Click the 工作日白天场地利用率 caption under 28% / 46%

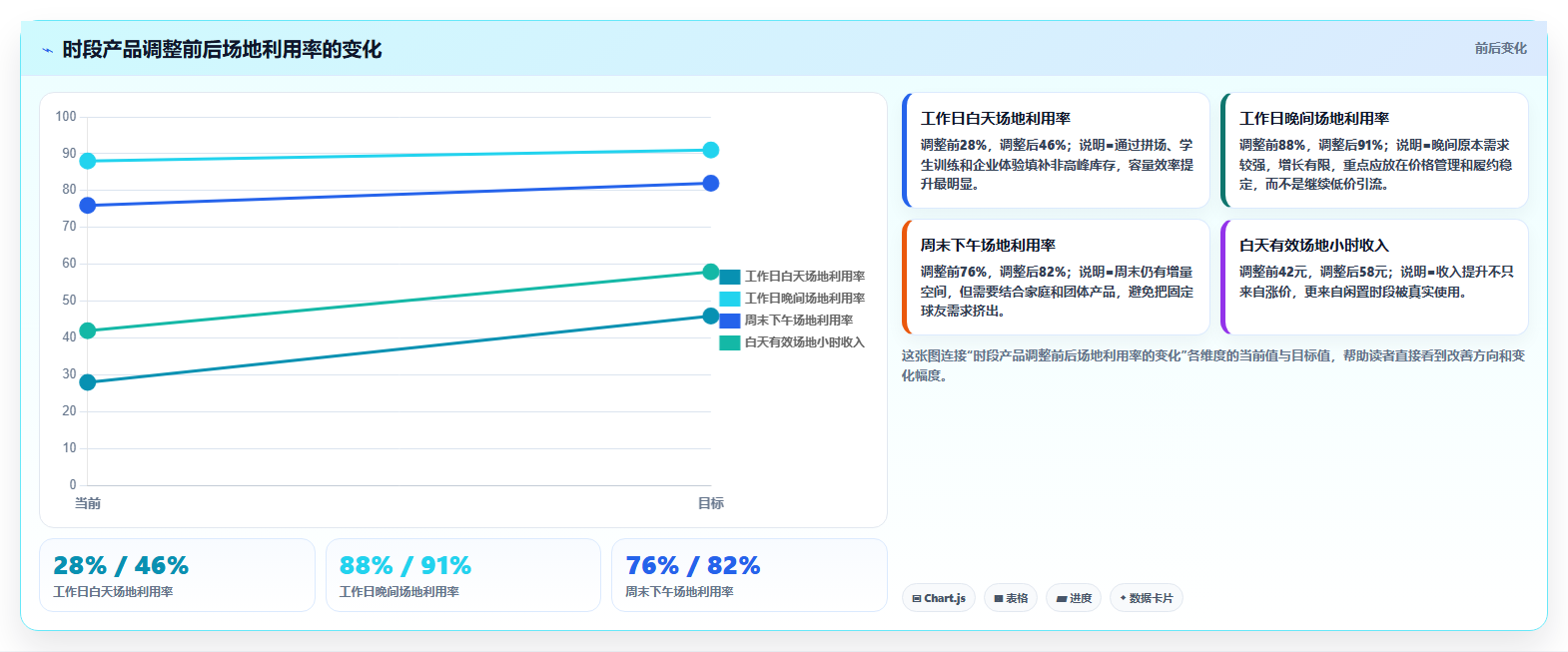pos(113,592)
